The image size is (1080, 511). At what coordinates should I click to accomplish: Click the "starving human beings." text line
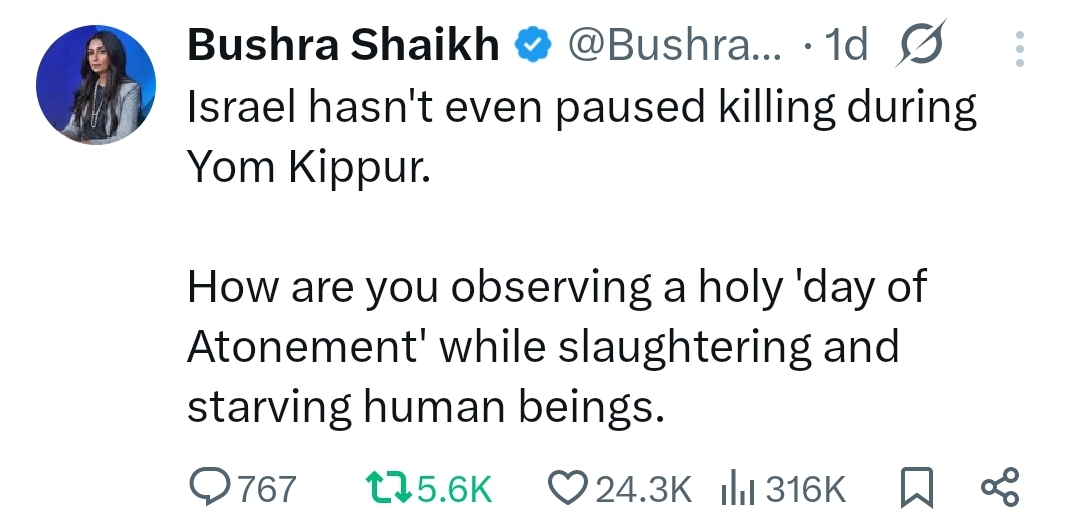(x=426, y=406)
